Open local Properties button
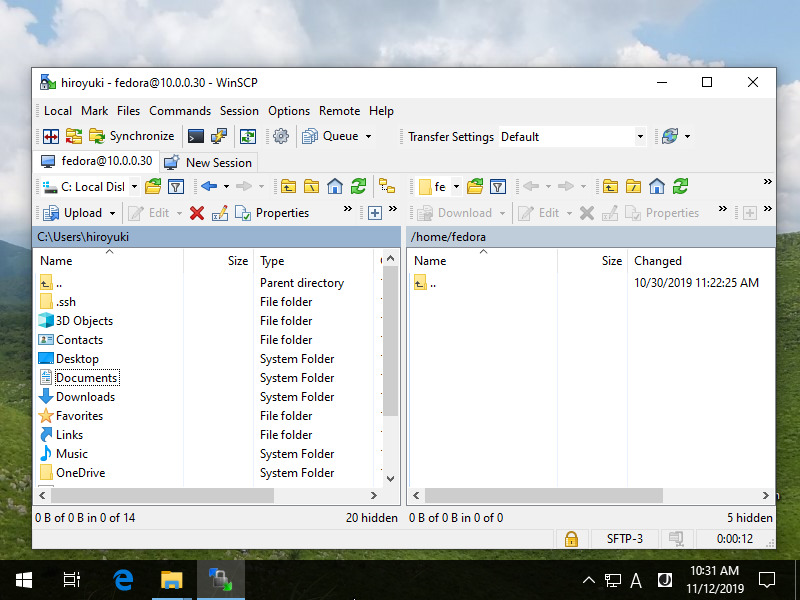 click(x=272, y=213)
